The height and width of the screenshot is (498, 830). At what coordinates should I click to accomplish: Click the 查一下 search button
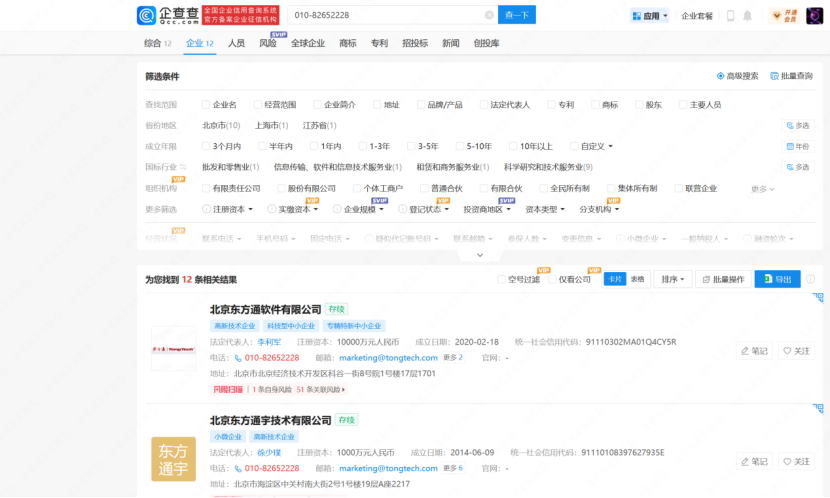517,15
